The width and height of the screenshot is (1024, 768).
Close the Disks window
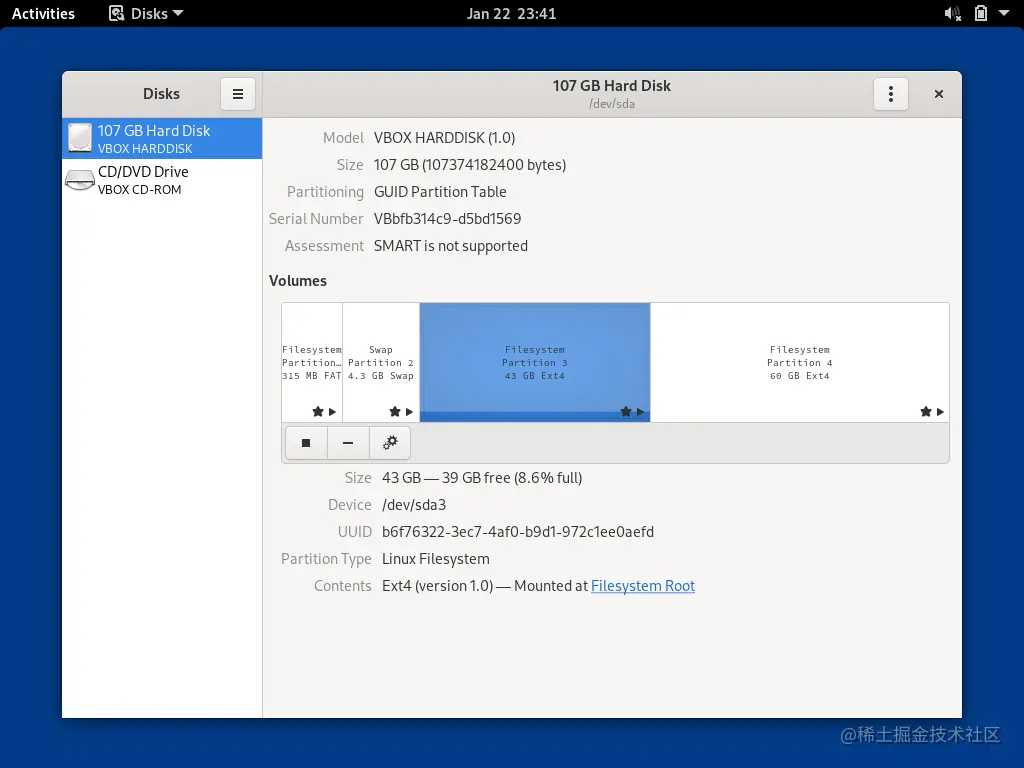(938, 94)
